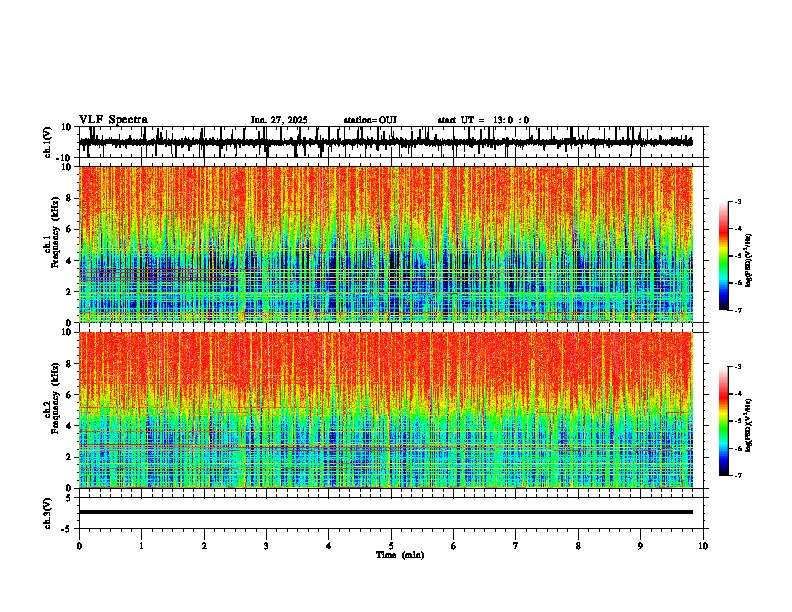
Task: Click time axis tick label "5" in minutes
Action: click(x=391, y=546)
